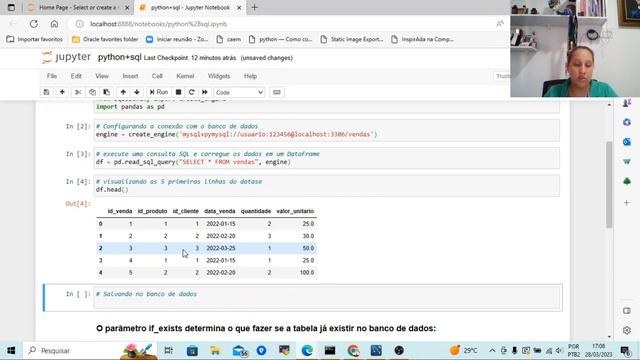Click the notebook vertical scrollbar
The width and height of the screenshot is (640, 360).
[609, 184]
